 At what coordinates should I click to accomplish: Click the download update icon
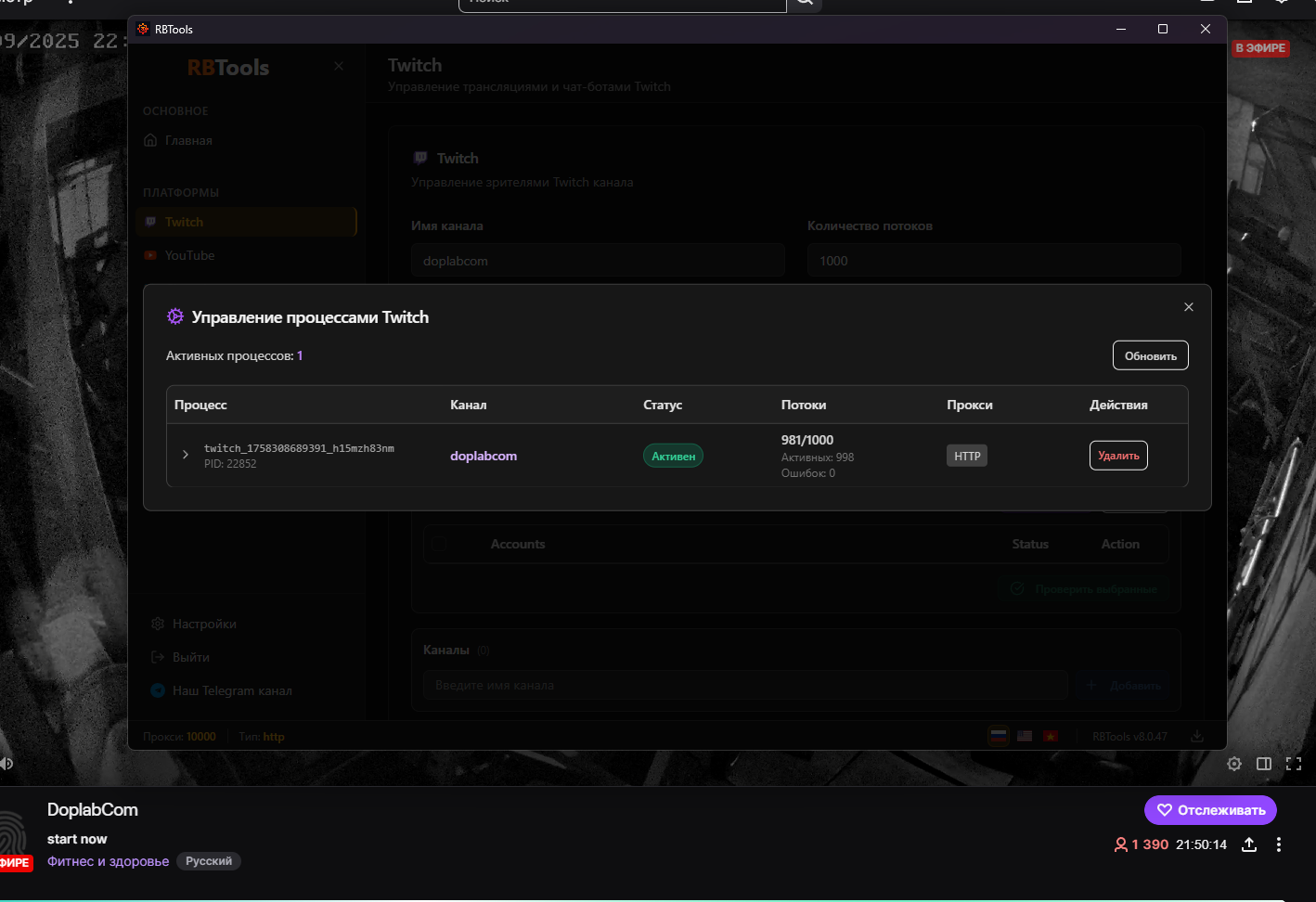point(1197,736)
